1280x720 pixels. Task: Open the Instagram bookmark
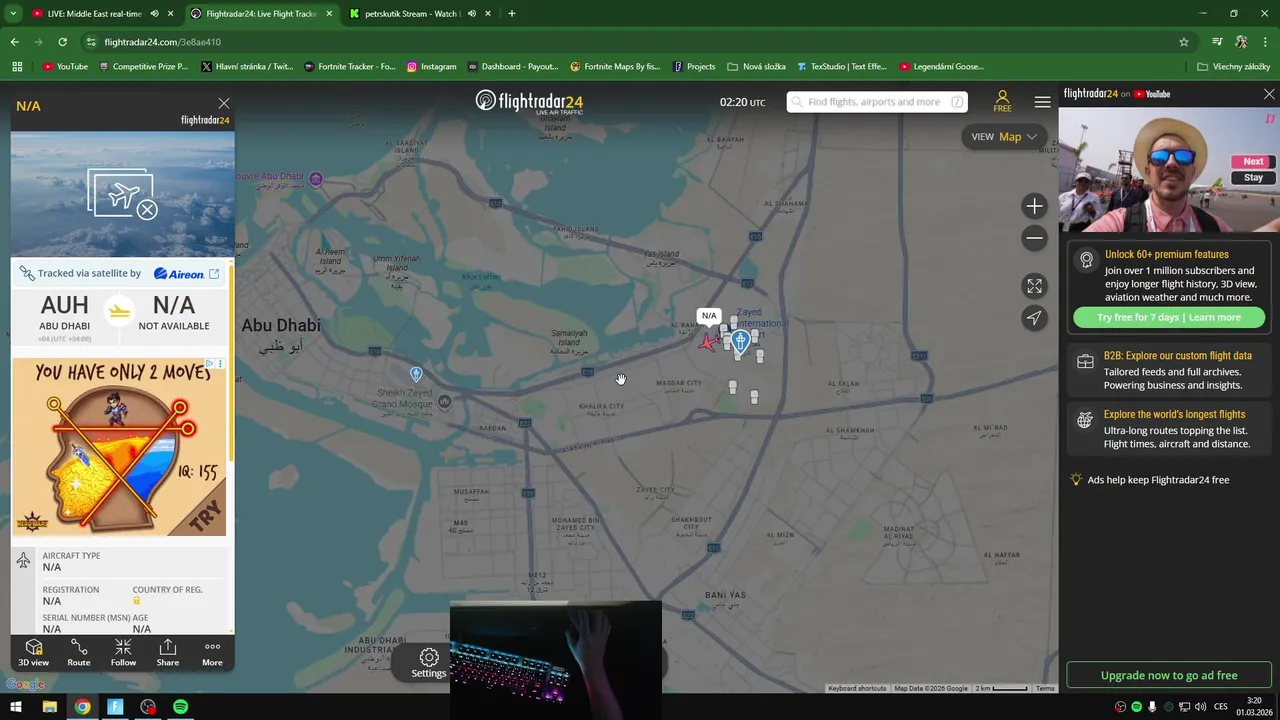point(431,67)
